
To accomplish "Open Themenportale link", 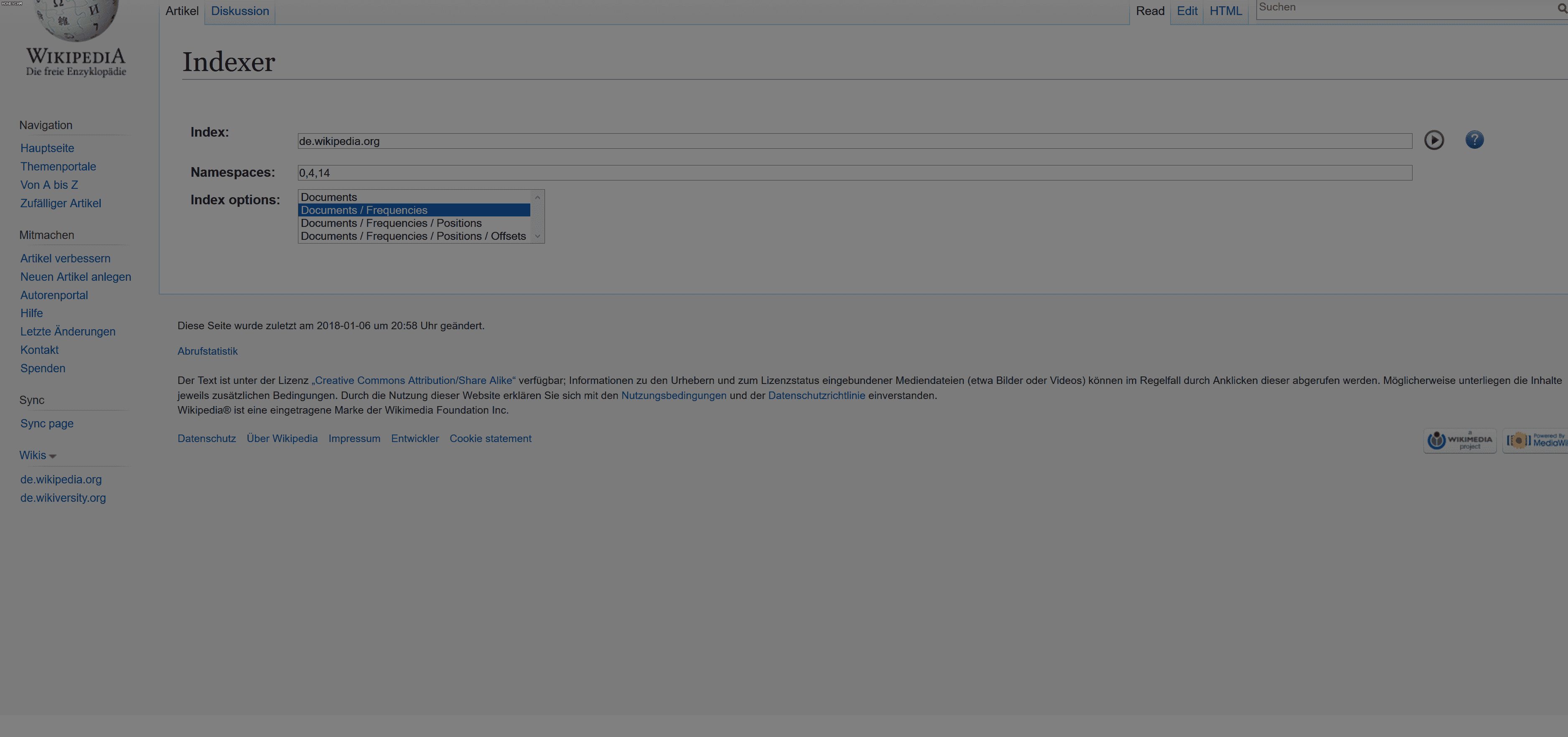I will point(58,167).
